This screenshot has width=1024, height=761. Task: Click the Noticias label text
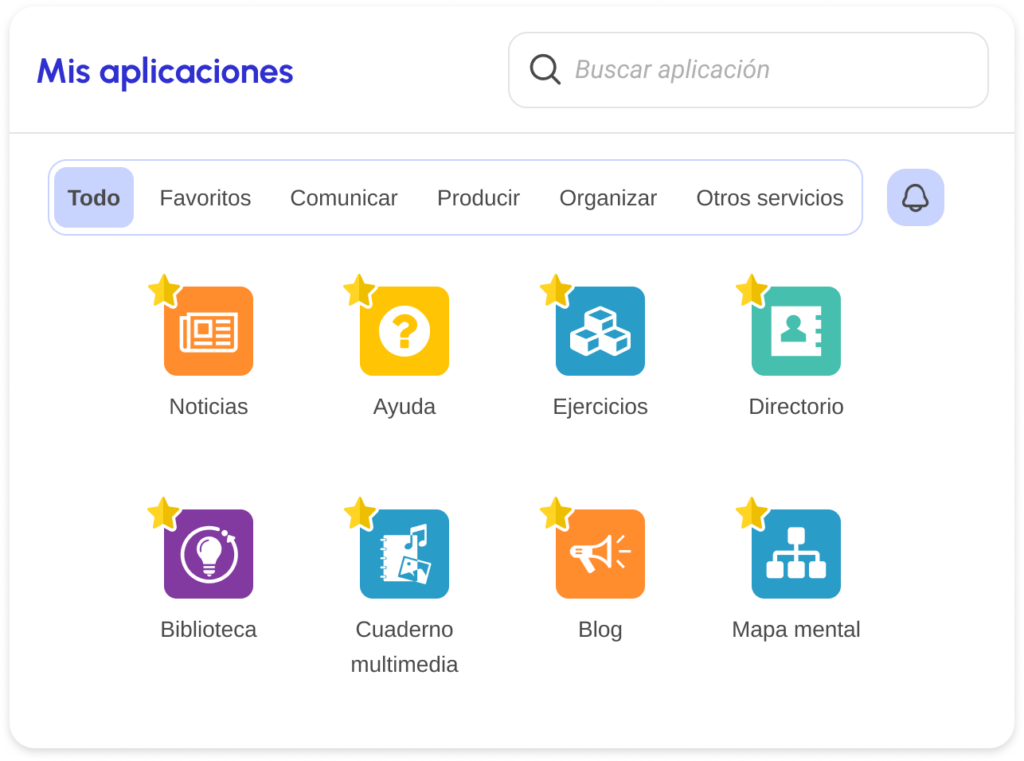point(208,406)
